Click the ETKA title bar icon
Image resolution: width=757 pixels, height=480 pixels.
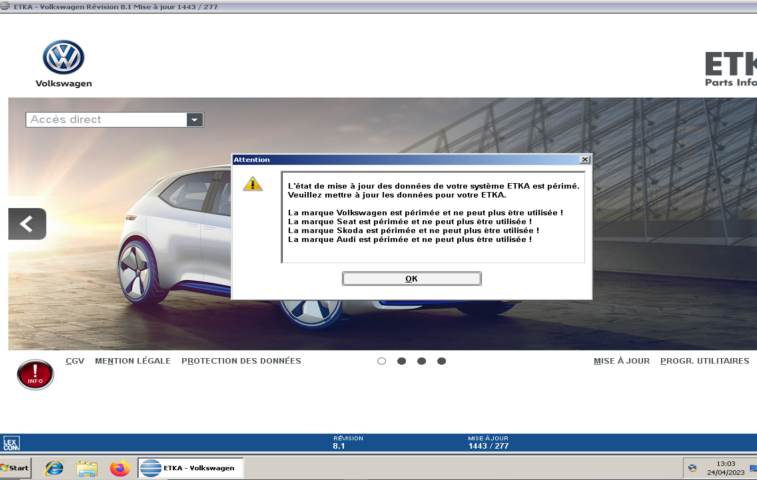(5, 6)
